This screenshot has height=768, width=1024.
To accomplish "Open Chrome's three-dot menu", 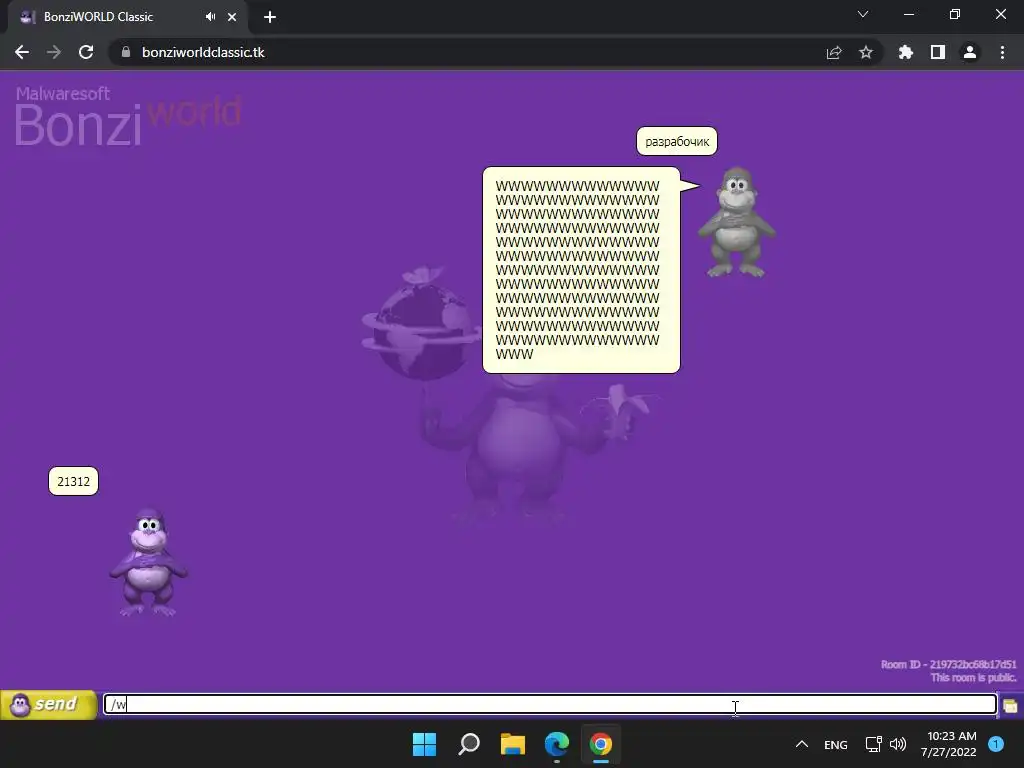I will [1002, 52].
